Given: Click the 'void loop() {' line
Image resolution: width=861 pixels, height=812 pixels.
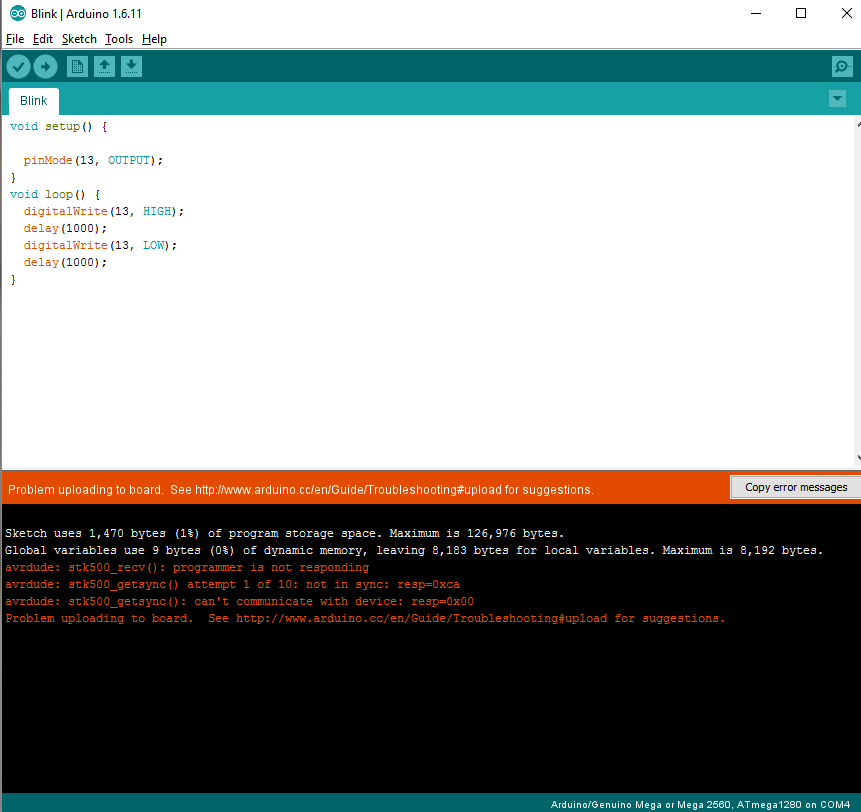Looking at the screenshot, I should [55, 194].
